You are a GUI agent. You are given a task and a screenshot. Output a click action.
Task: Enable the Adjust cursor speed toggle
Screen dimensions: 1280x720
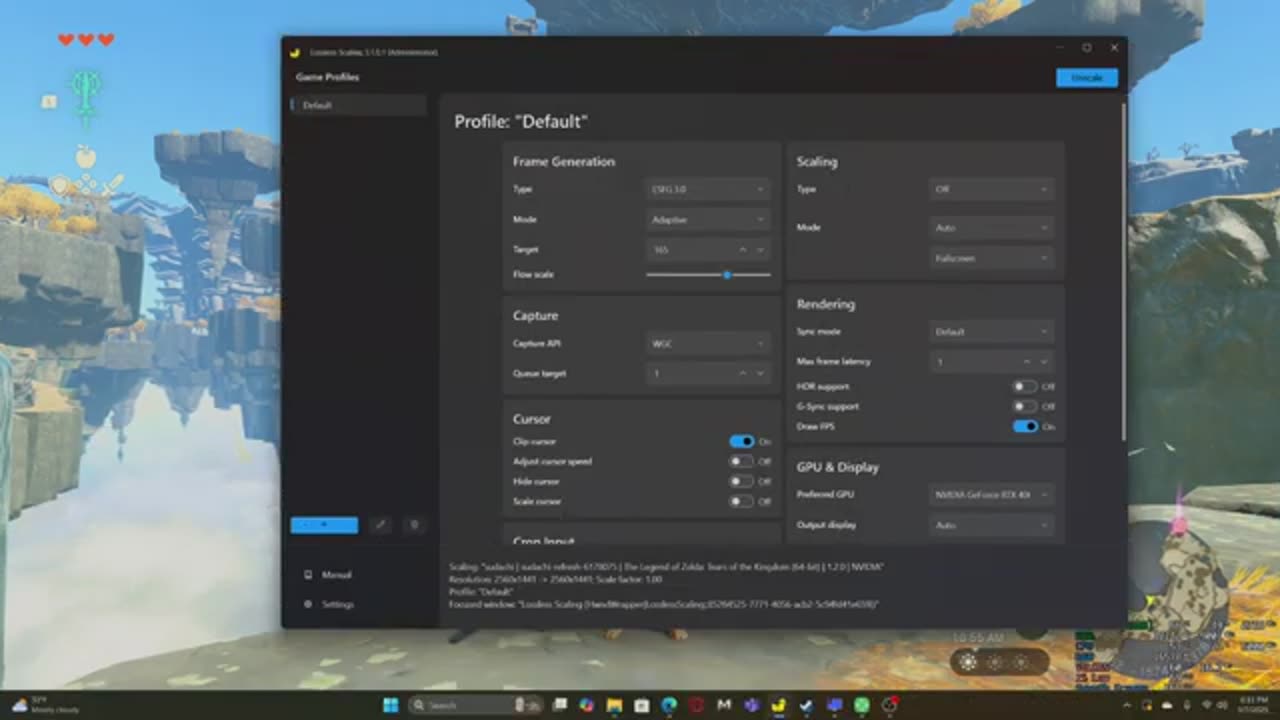pyautogui.click(x=741, y=461)
